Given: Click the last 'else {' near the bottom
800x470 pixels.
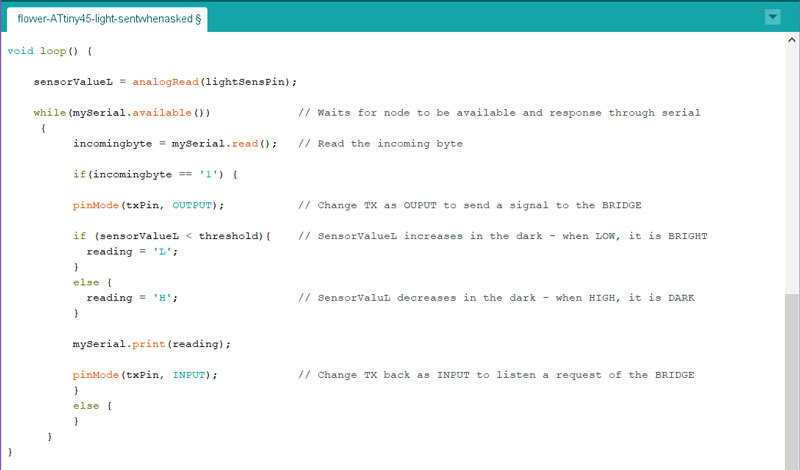Looking at the screenshot, I should 92,406.
